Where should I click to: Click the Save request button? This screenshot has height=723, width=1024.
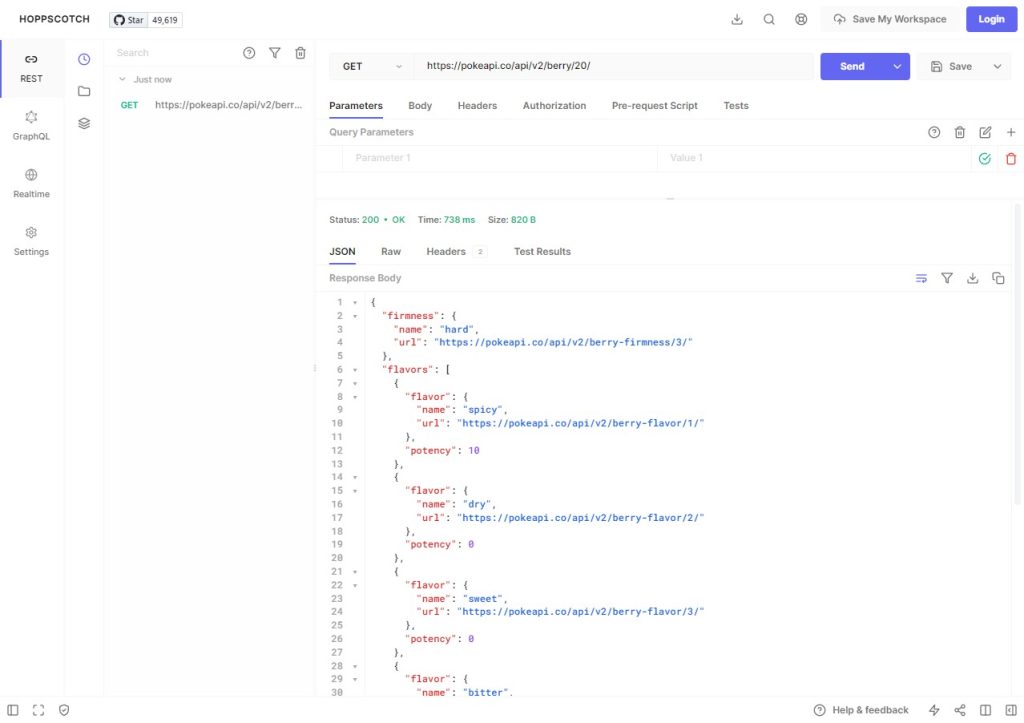[952, 67]
